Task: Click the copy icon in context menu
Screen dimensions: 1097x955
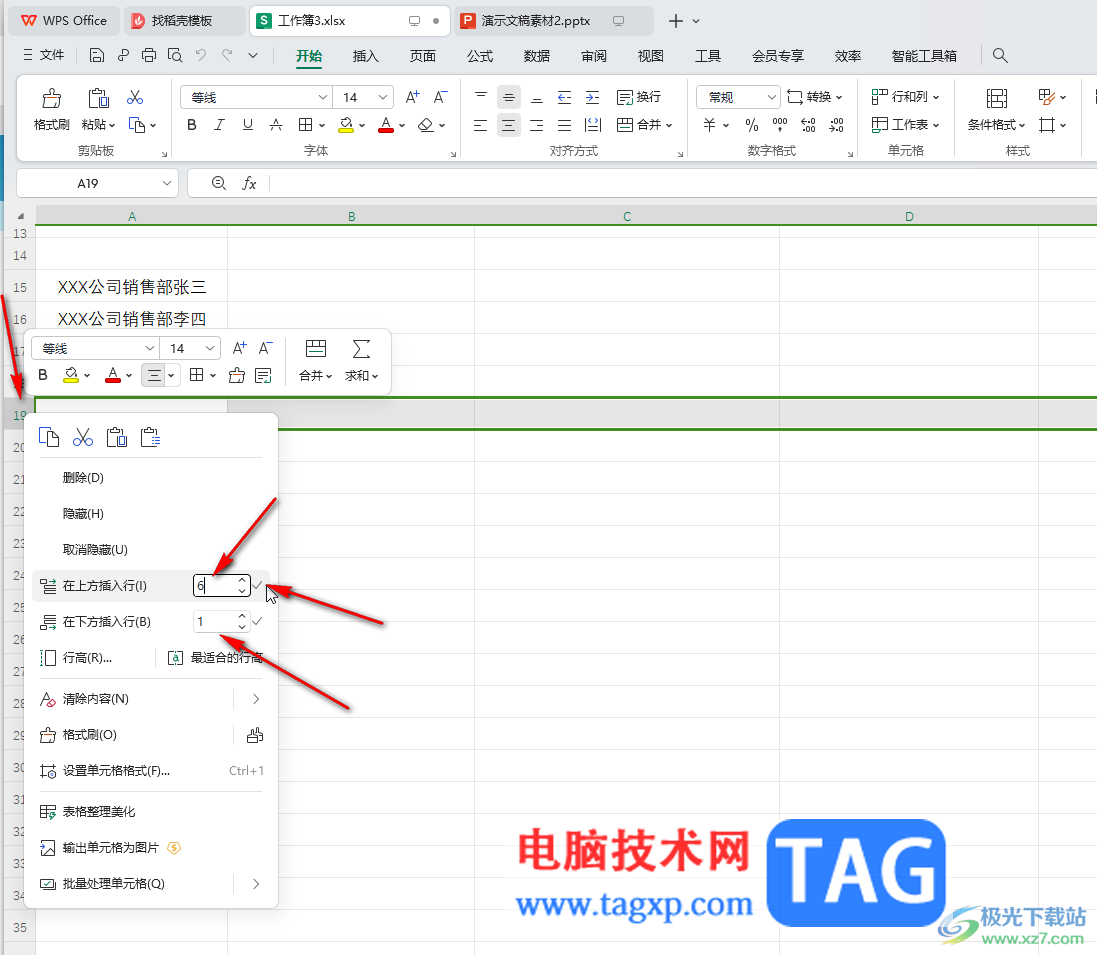Action: (x=49, y=437)
